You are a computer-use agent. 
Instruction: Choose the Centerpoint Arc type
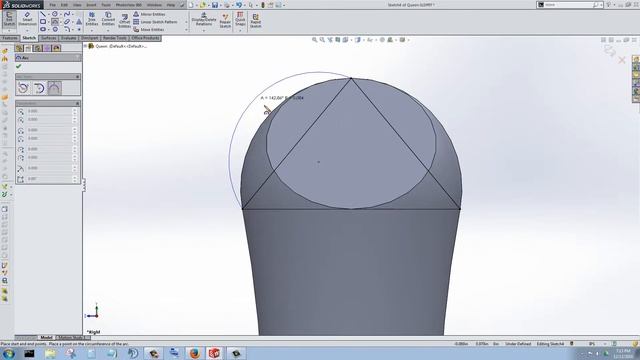(24, 88)
